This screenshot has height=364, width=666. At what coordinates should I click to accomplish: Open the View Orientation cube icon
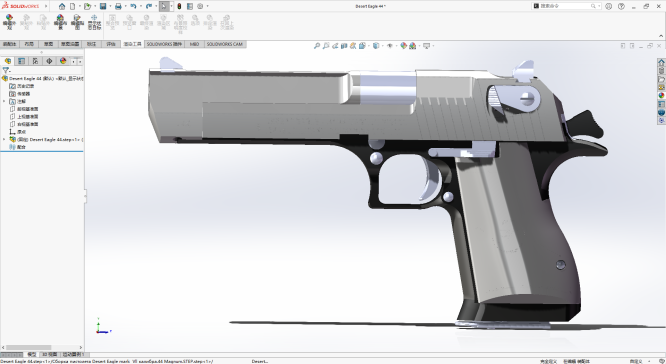[x=362, y=46]
